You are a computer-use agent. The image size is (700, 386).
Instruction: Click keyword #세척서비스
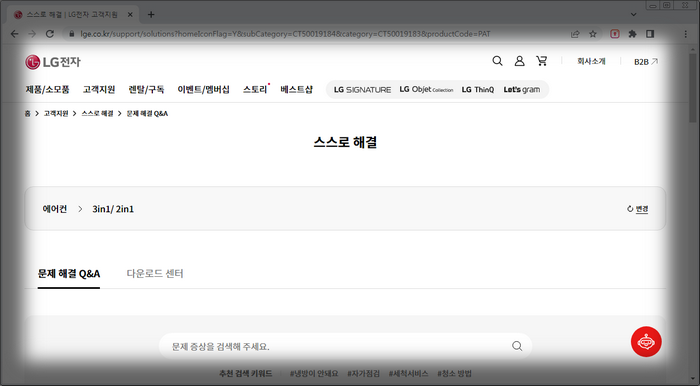[408, 374]
